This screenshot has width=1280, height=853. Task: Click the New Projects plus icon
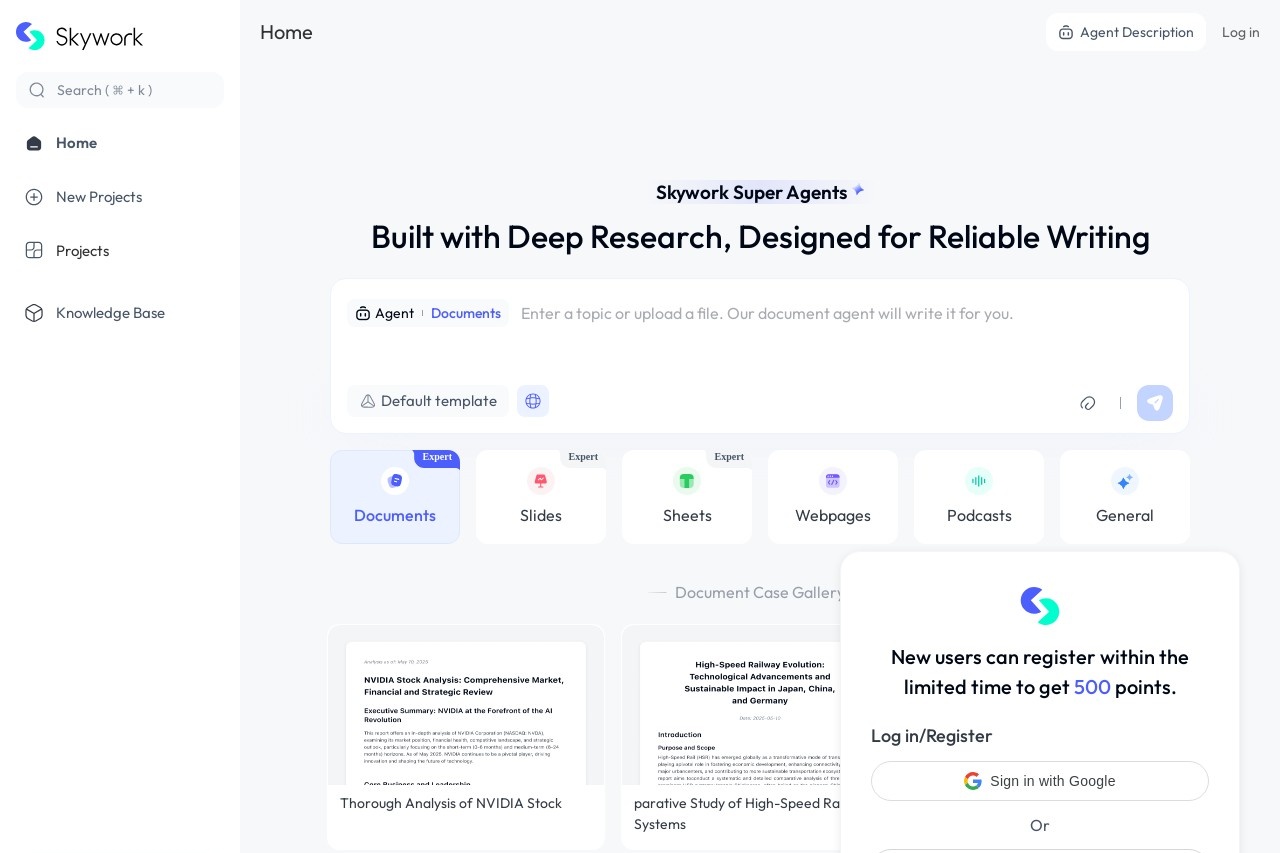pyautogui.click(x=34, y=197)
